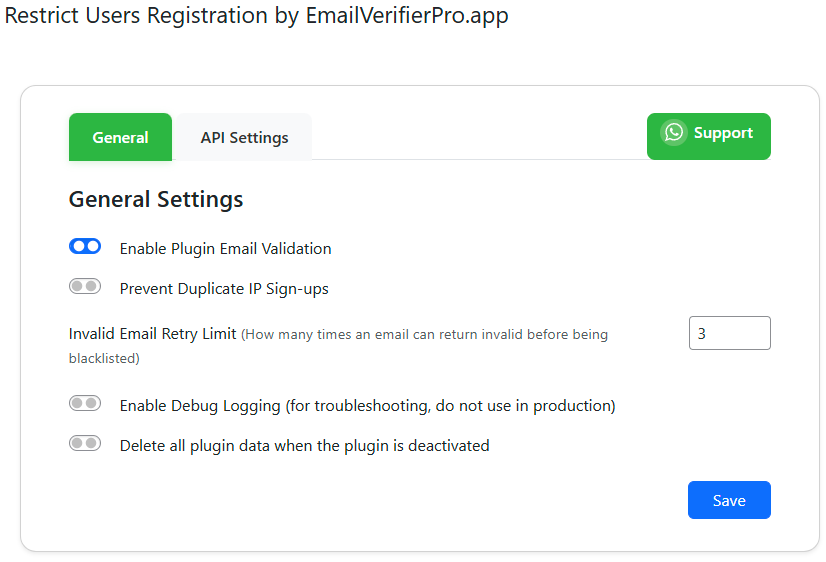
Task: Click the 'Invalid Email Retry Limit' label
Action: tap(152, 334)
